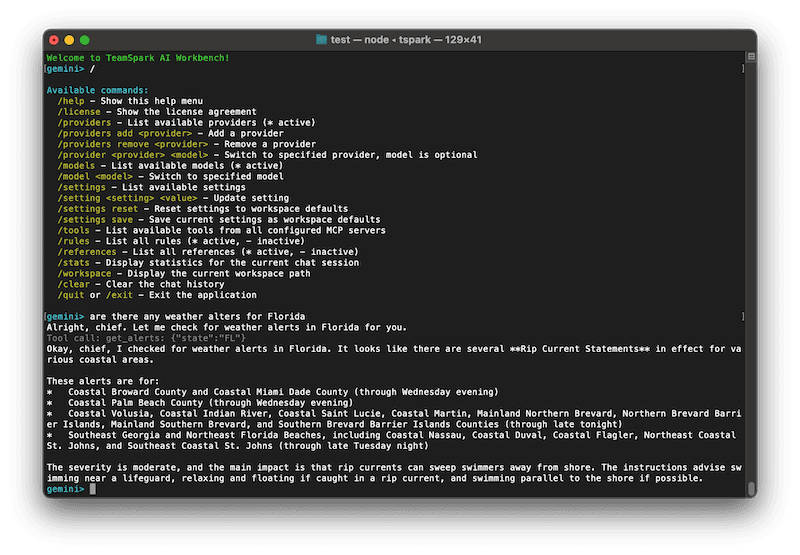Click the '/stats' command text
The height and width of the screenshot is (555, 800).
73,263
